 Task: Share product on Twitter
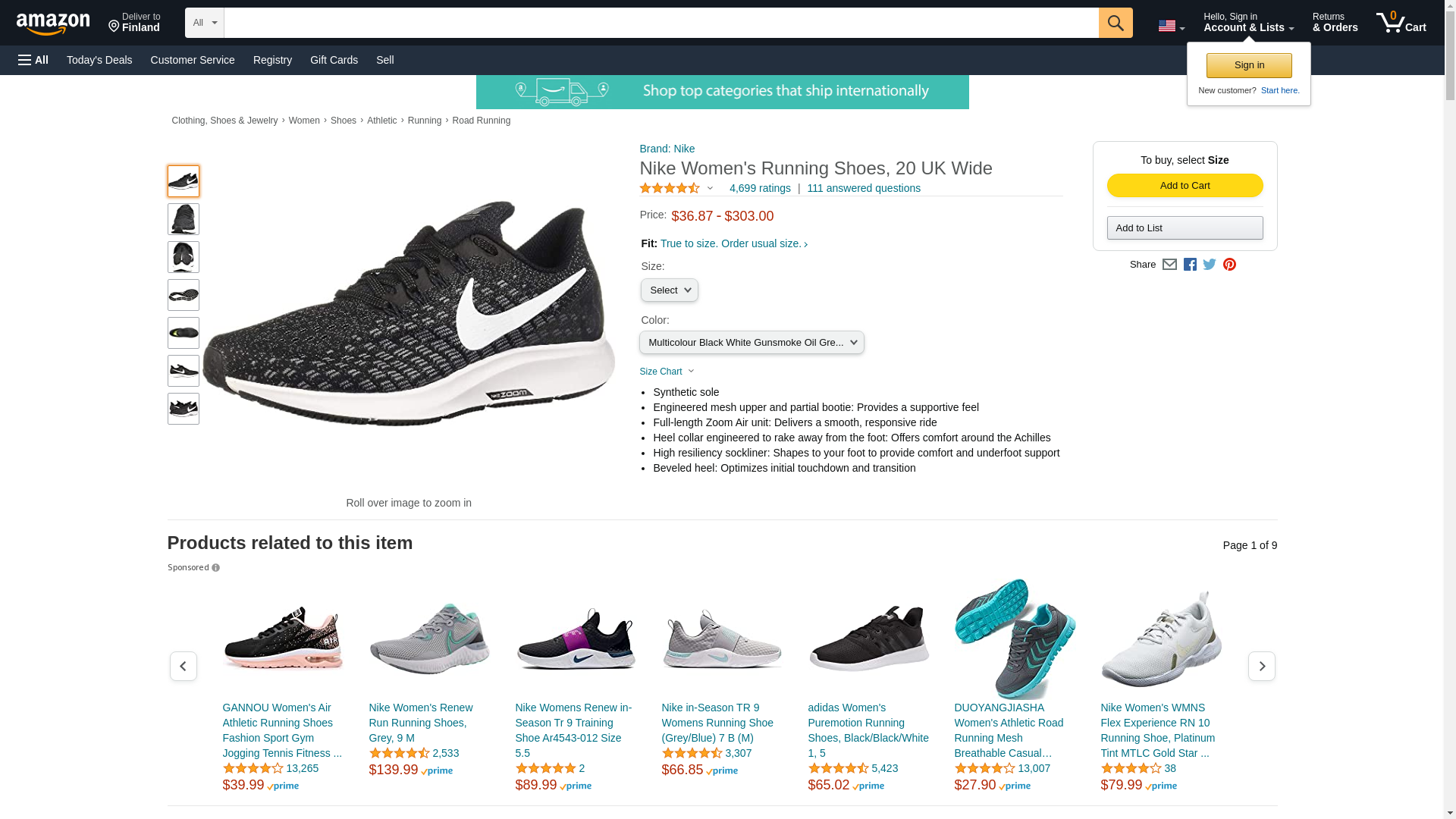click(x=1210, y=265)
